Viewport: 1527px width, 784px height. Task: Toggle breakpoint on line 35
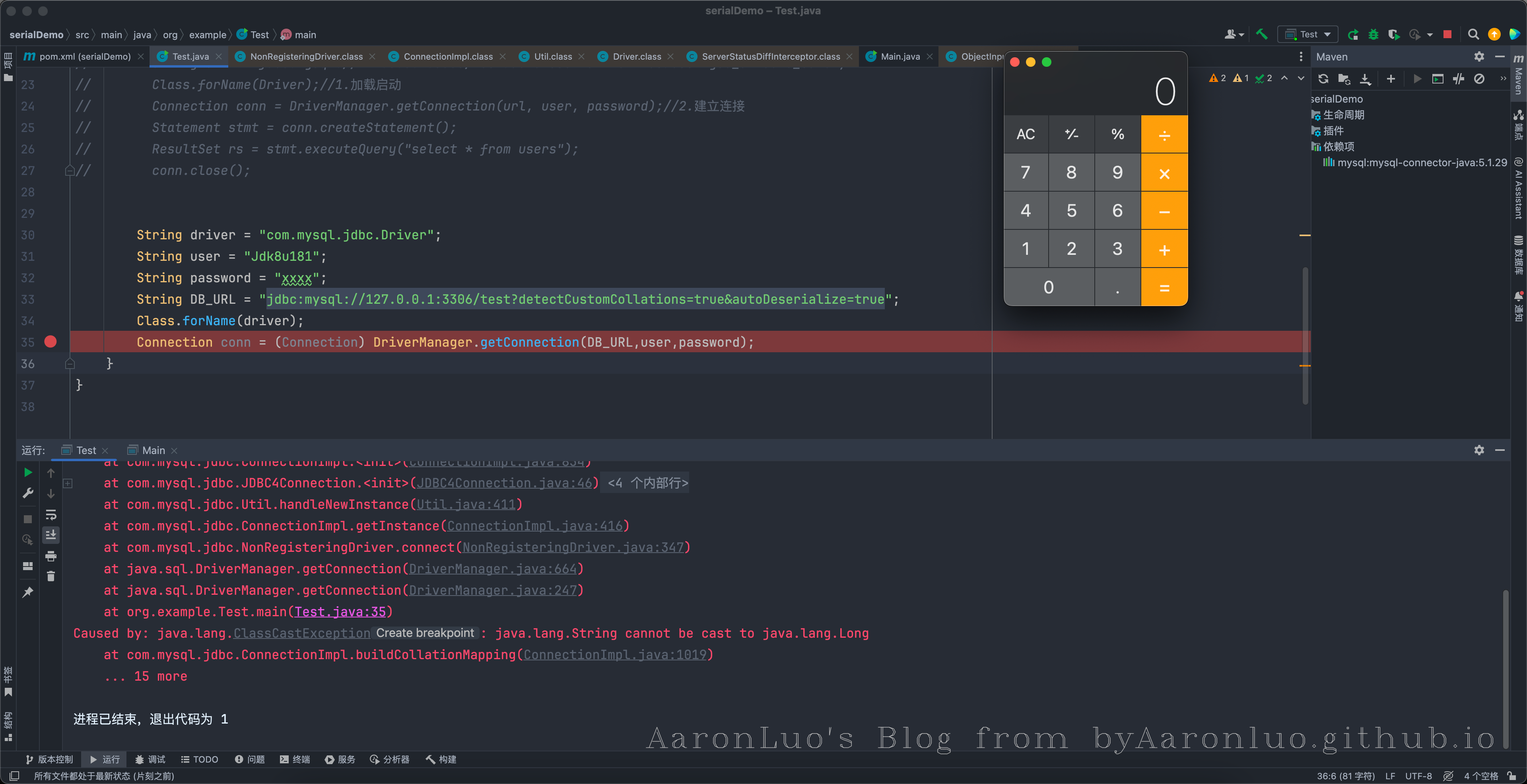coord(51,342)
